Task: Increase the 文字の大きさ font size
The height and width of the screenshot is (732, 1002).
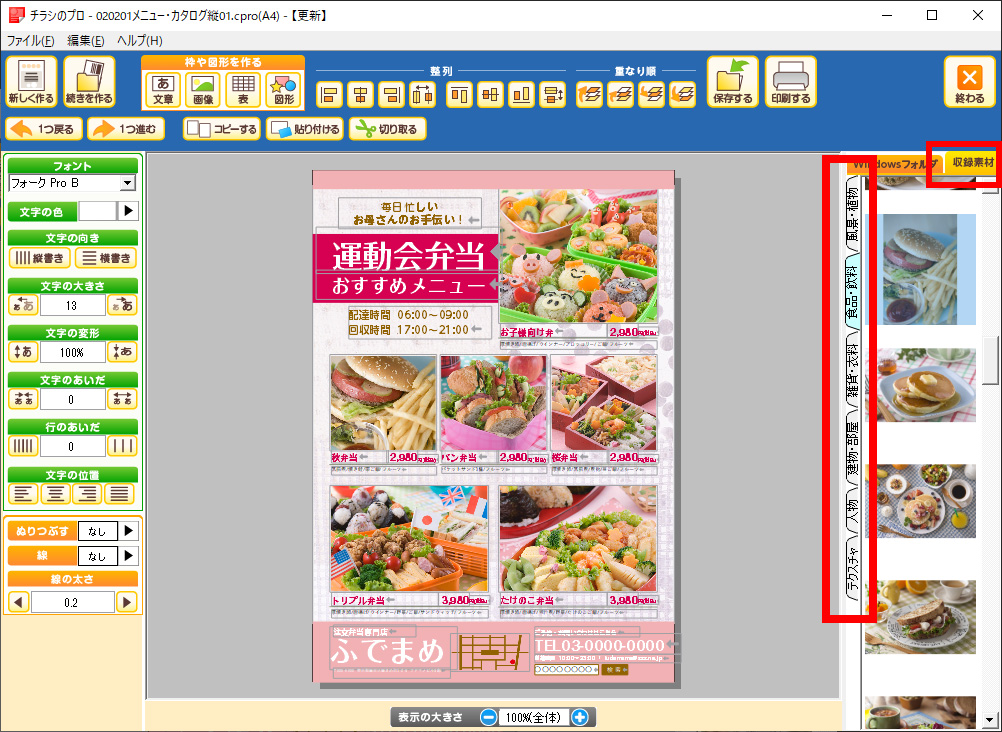Action: 122,305
